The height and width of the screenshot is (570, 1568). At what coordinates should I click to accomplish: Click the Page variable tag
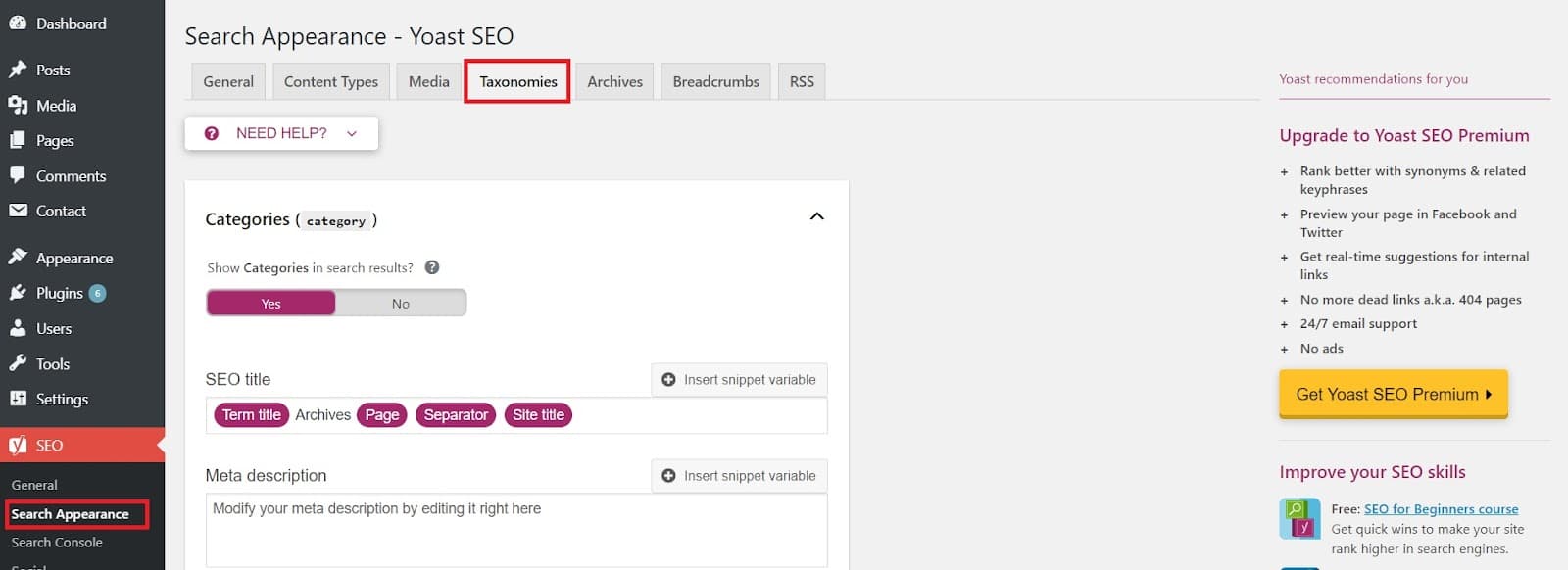pyautogui.click(x=381, y=415)
